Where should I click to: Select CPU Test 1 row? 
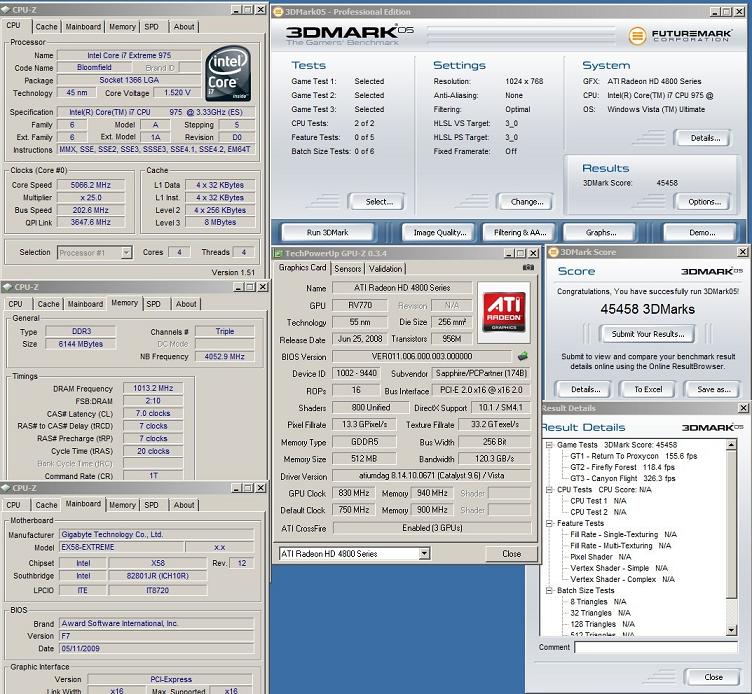click(x=598, y=501)
